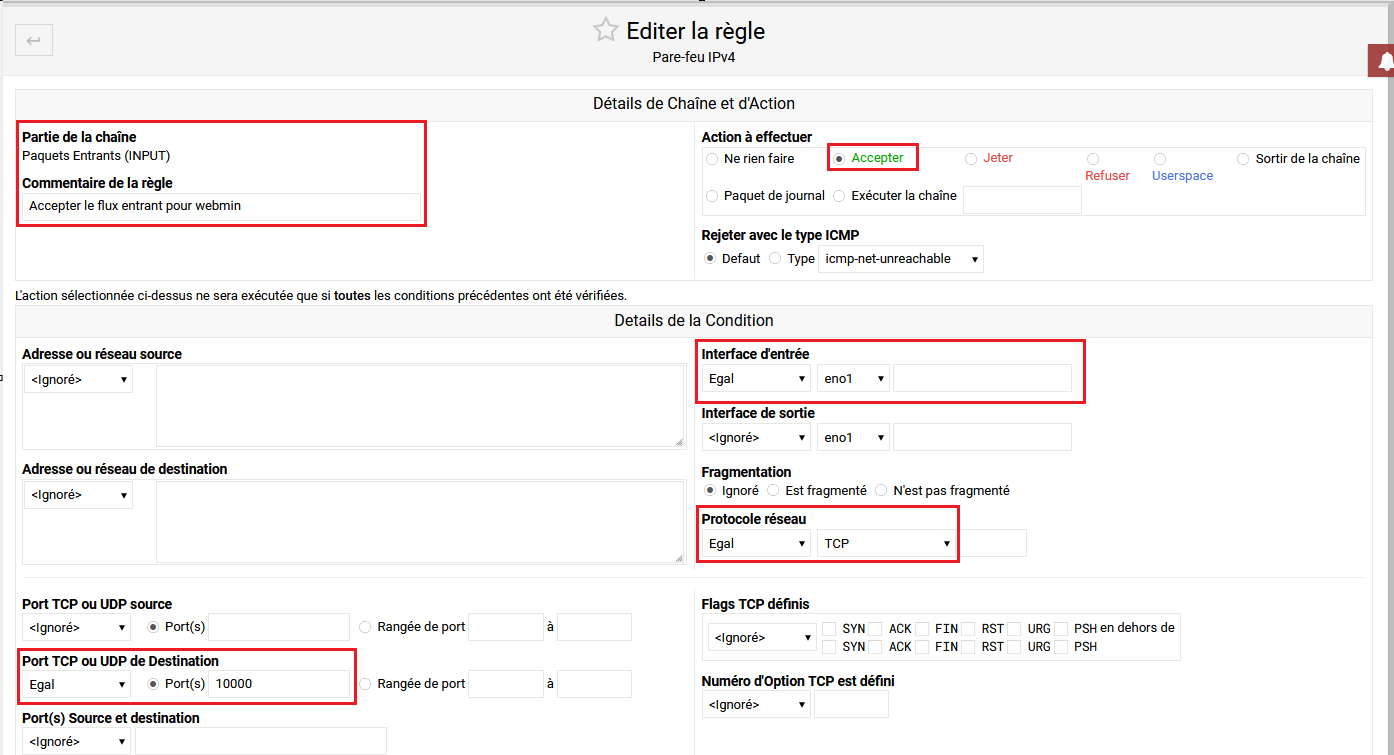Choose "Sortir de la chaîne" action
1394x755 pixels.
pos(1242,158)
